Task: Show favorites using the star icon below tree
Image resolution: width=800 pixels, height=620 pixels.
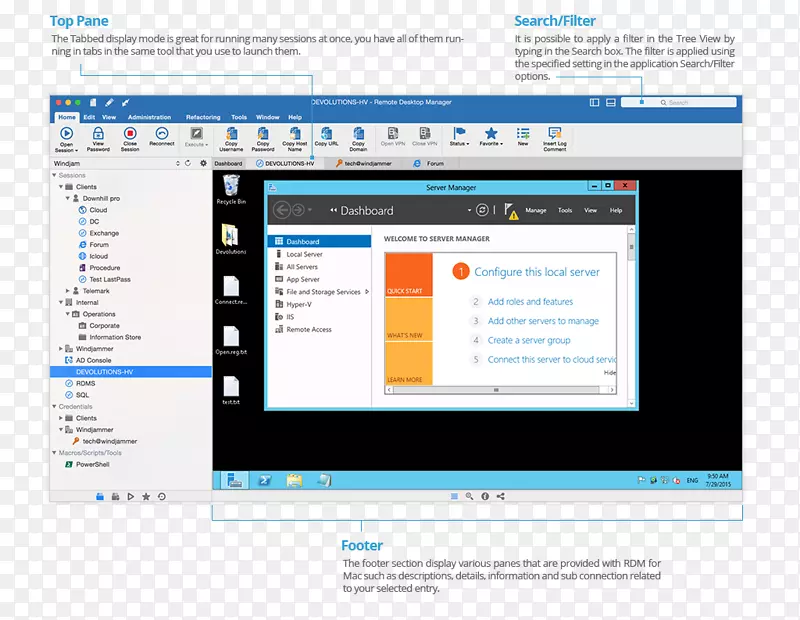Action: [x=146, y=496]
